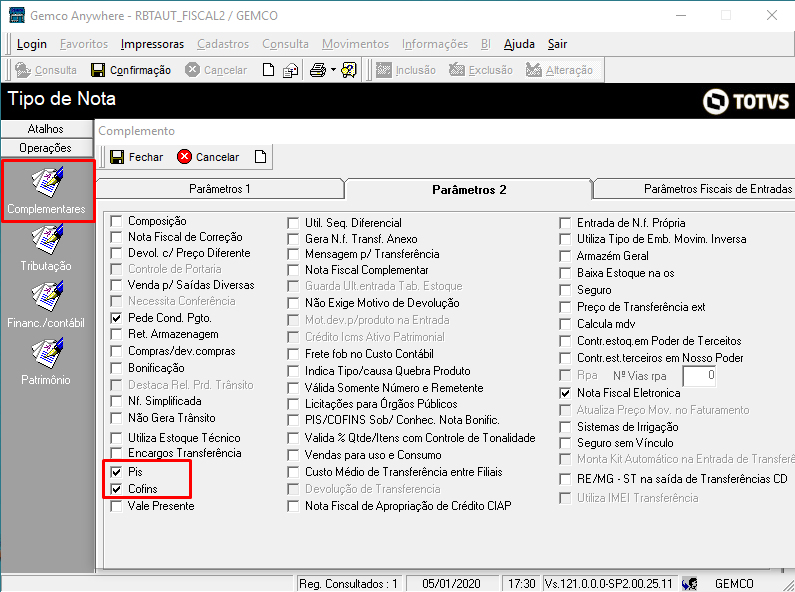Click the 05/01/2020 date in status bar

click(451, 584)
